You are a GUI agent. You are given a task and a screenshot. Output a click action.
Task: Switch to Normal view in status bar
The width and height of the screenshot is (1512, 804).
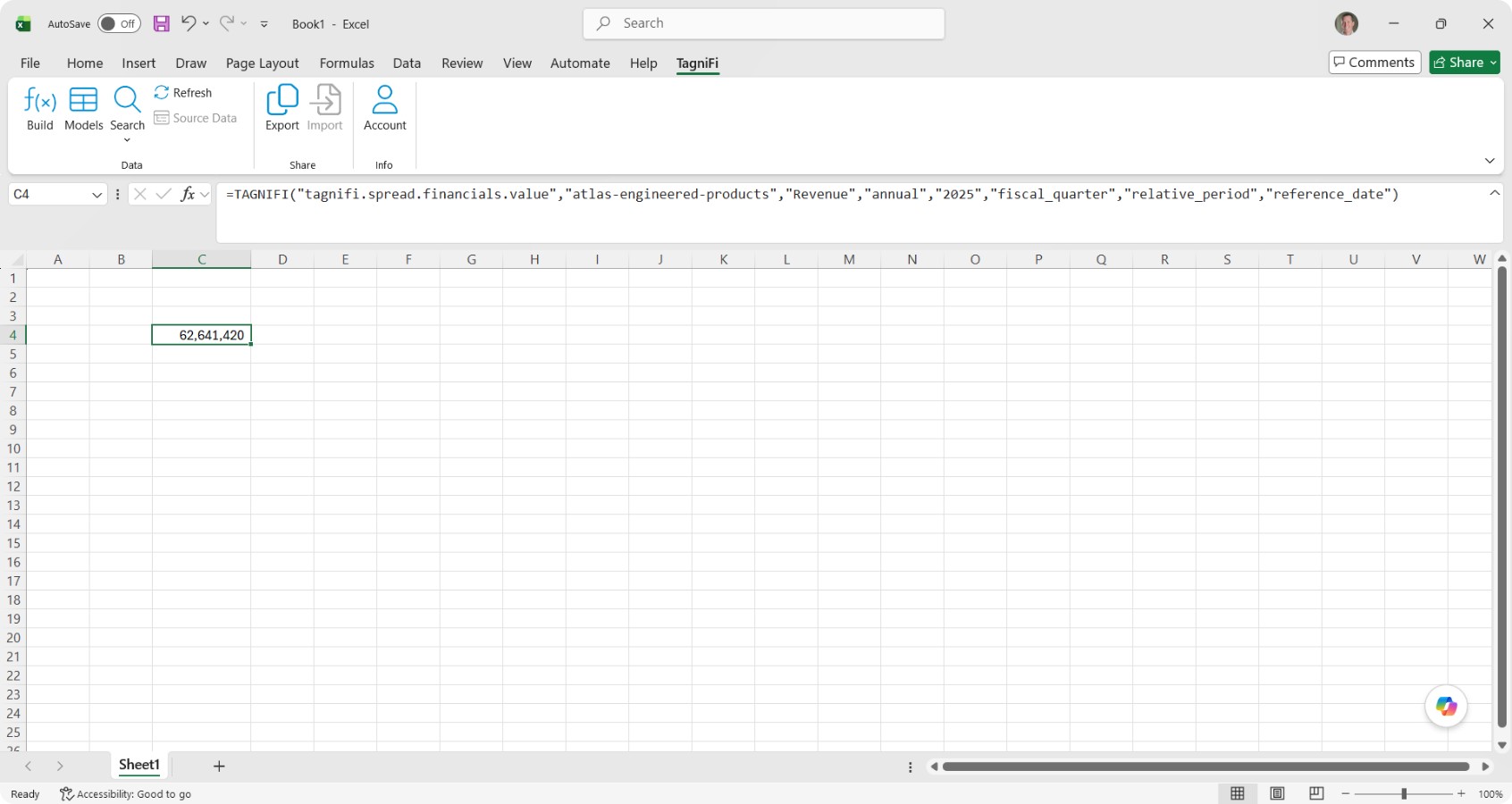click(x=1238, y=793)
